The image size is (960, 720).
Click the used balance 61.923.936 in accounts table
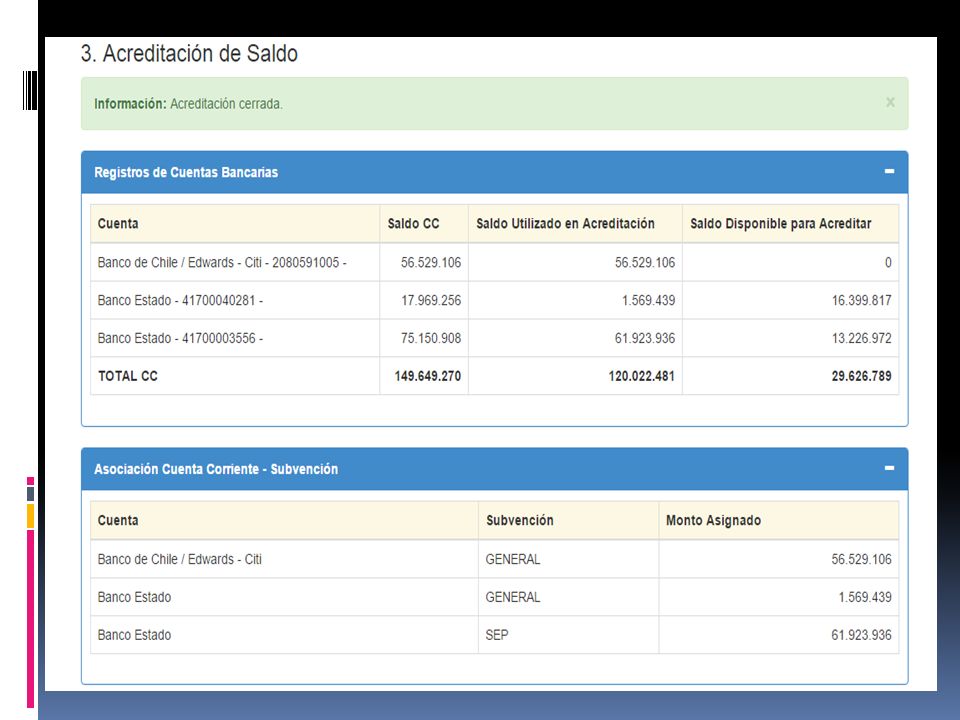click(645, 339)
